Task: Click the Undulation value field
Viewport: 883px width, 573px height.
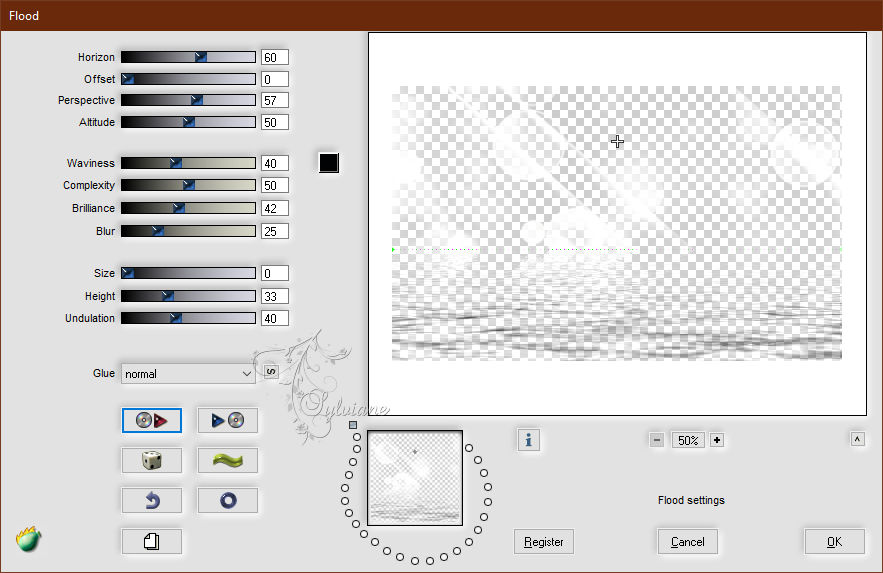Action: pos(275,318)
